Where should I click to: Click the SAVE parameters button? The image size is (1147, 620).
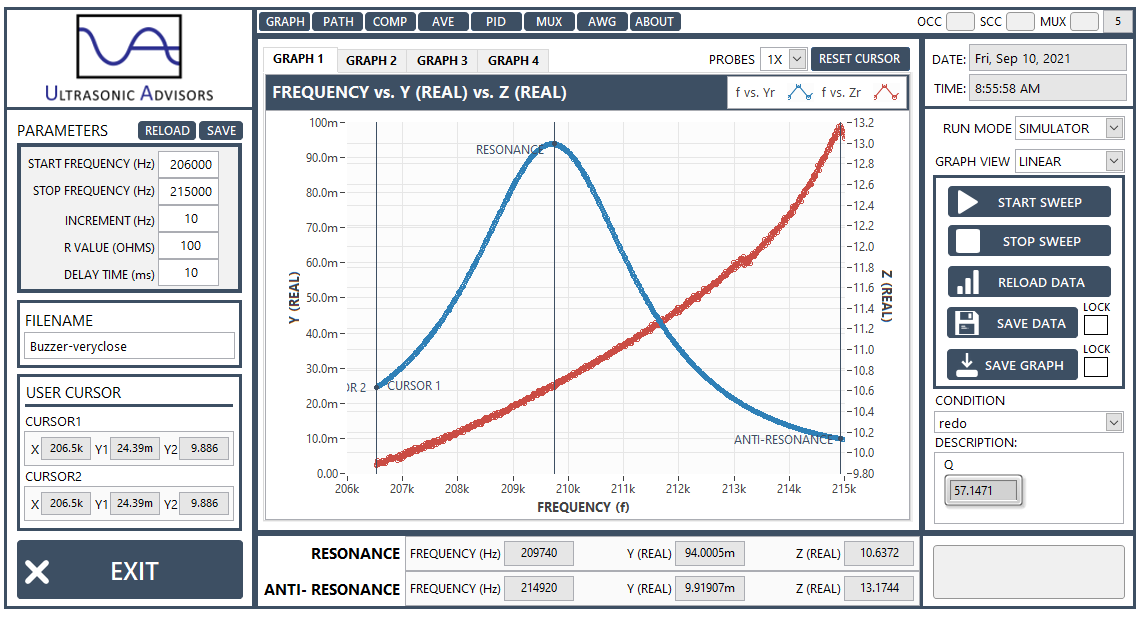221,131
